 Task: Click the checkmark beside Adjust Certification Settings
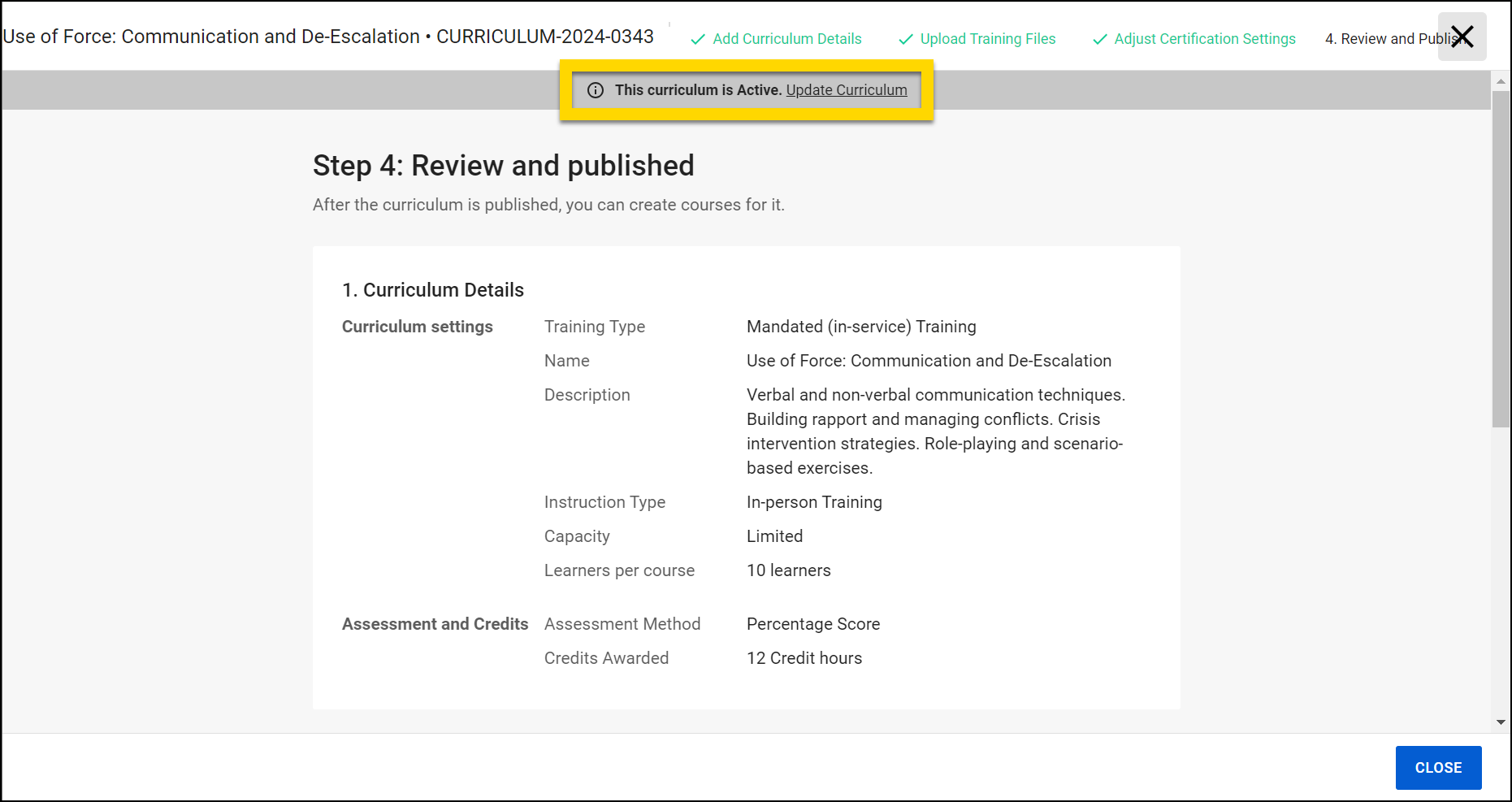1101,38
